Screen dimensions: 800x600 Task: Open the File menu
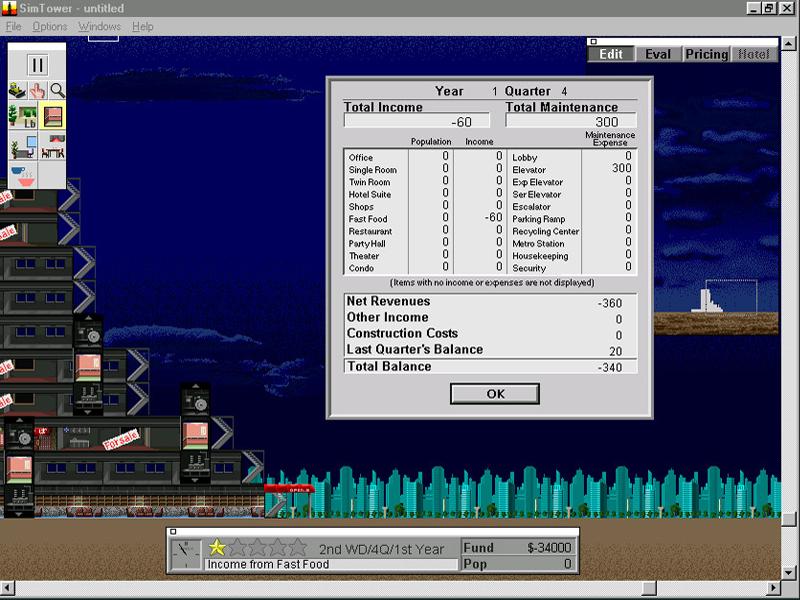(13, 27)
